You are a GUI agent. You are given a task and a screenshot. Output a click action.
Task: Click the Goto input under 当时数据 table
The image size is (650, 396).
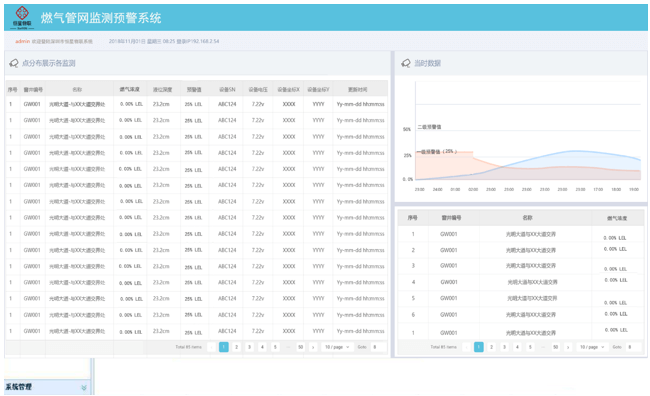(633, 347)
